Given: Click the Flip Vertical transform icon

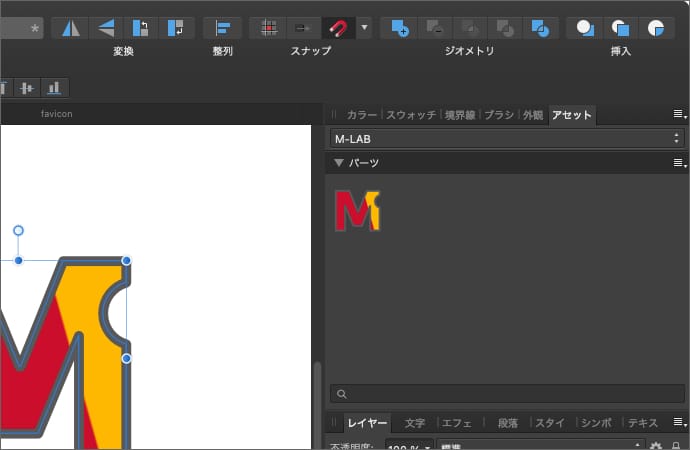Looking at the screenshot, I should (105, 28).
